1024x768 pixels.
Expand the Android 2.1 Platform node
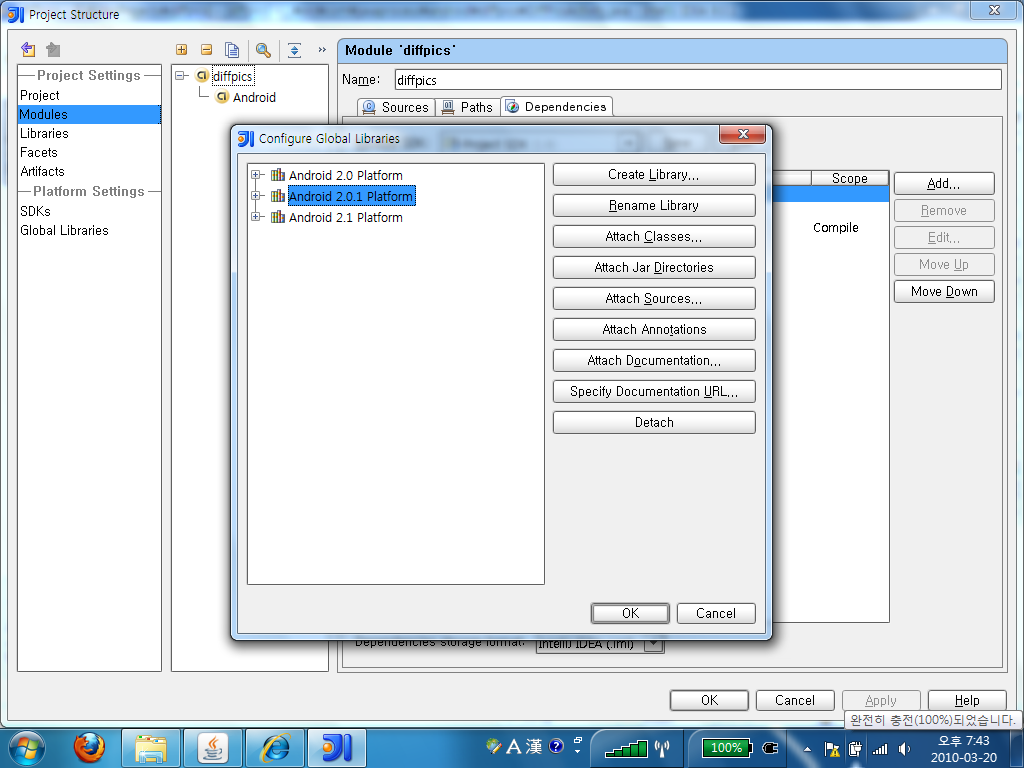pyautogui.click(x=256, y=217)
